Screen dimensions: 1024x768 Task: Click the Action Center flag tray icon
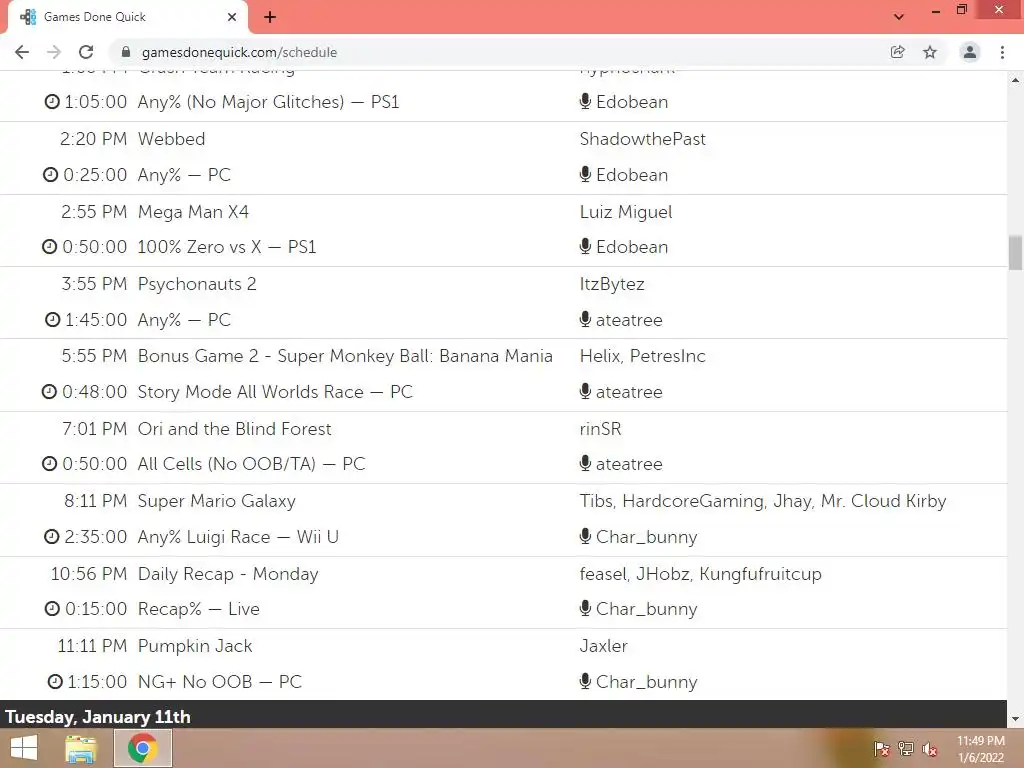point(881,749)
